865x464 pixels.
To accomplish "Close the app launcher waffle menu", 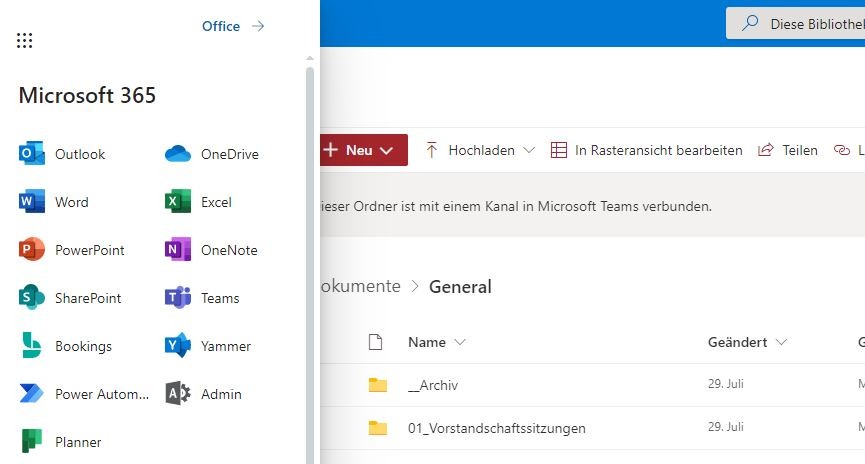I will 25,40.
